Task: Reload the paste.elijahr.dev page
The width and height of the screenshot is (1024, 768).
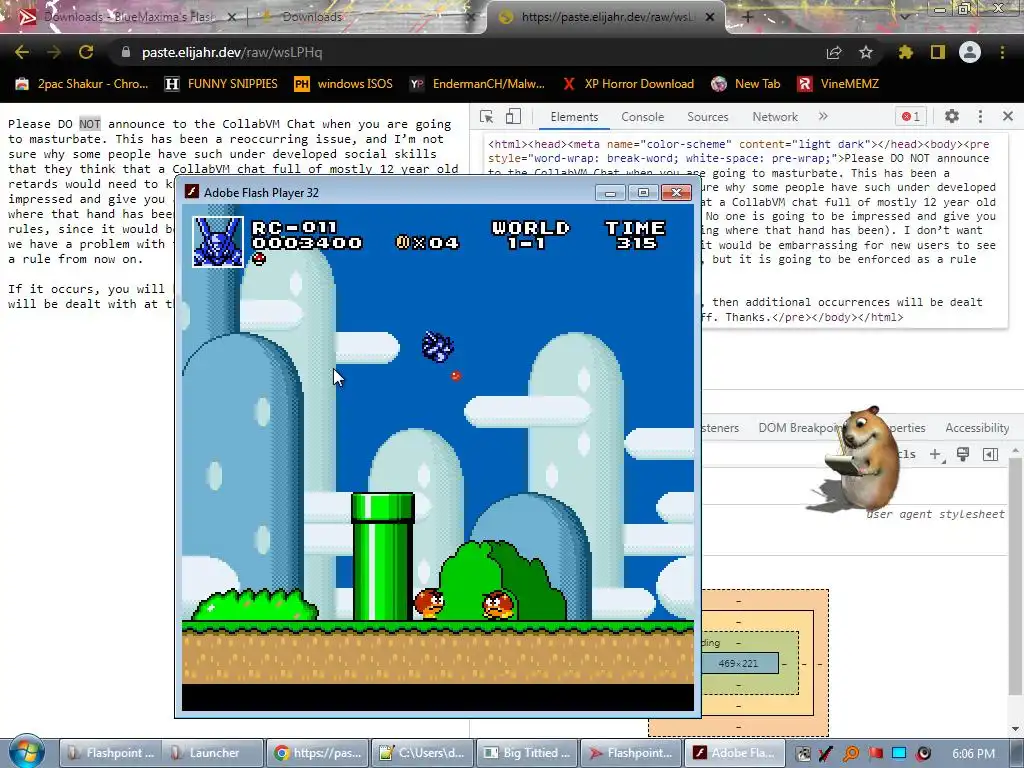Action: click(x=86, y=52)
